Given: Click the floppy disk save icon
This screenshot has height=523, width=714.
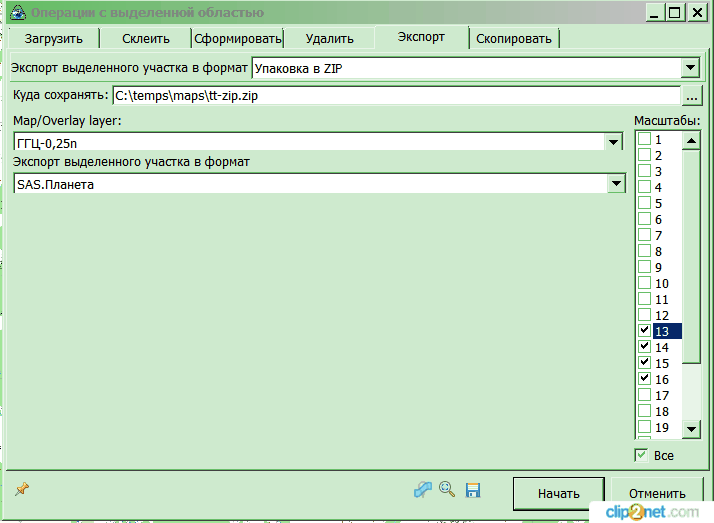Looking at the screenshot, I should 473,490.
